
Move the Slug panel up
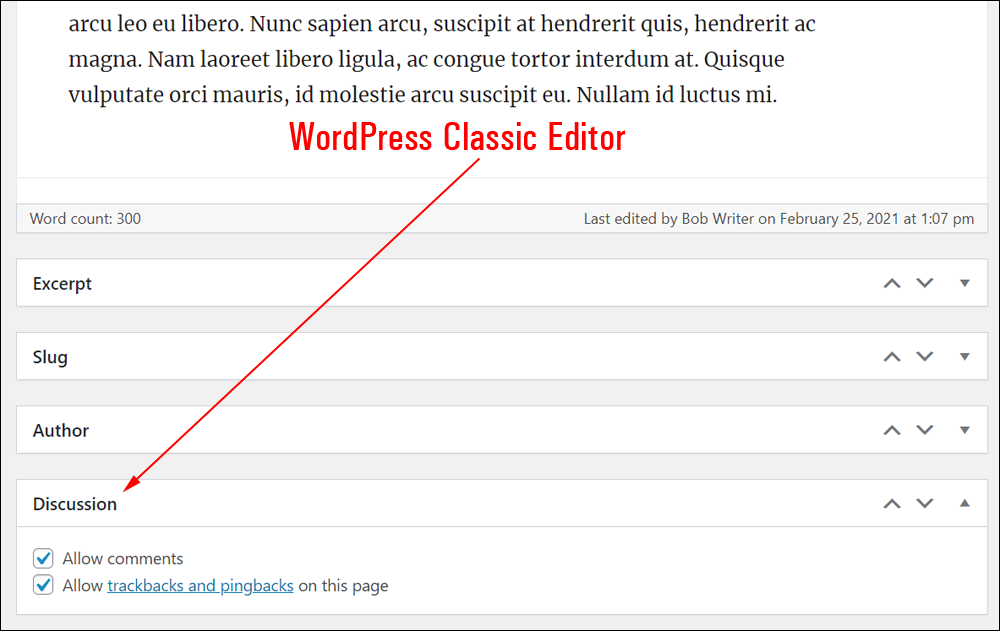click(892, 357)
